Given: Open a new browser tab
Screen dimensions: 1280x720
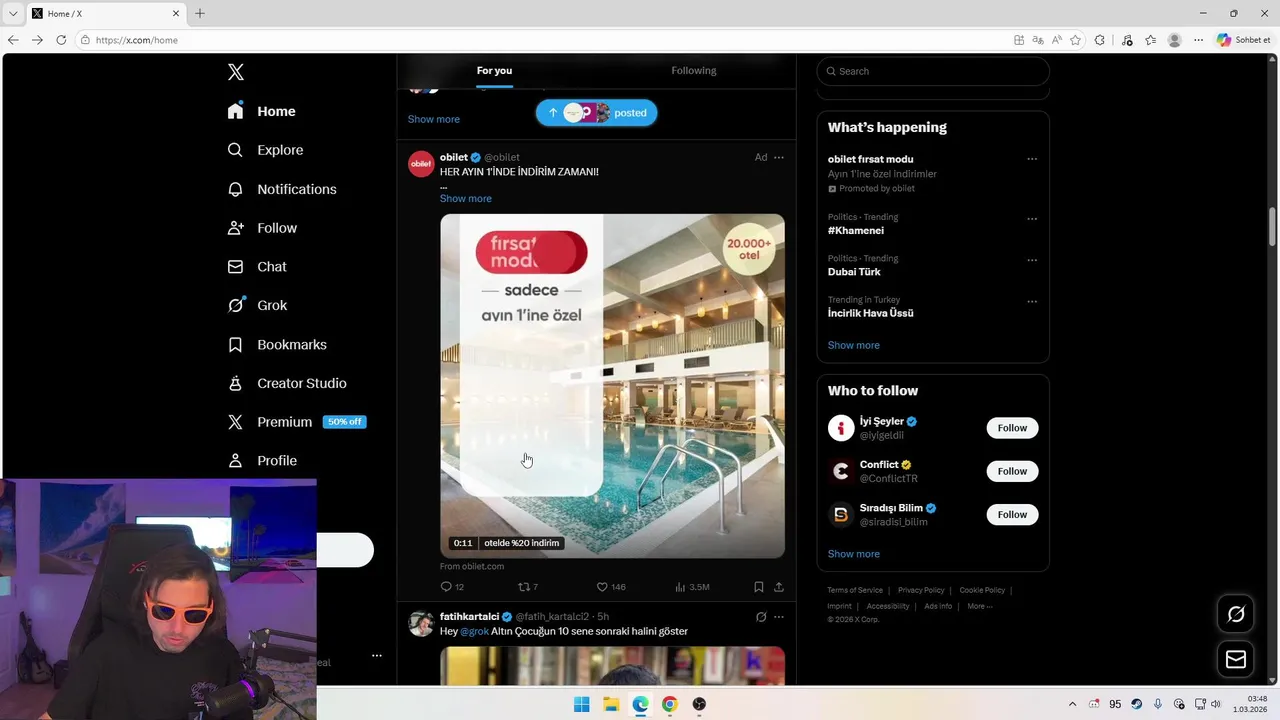Looking at the screenshot, I should (x=200, y=14).
